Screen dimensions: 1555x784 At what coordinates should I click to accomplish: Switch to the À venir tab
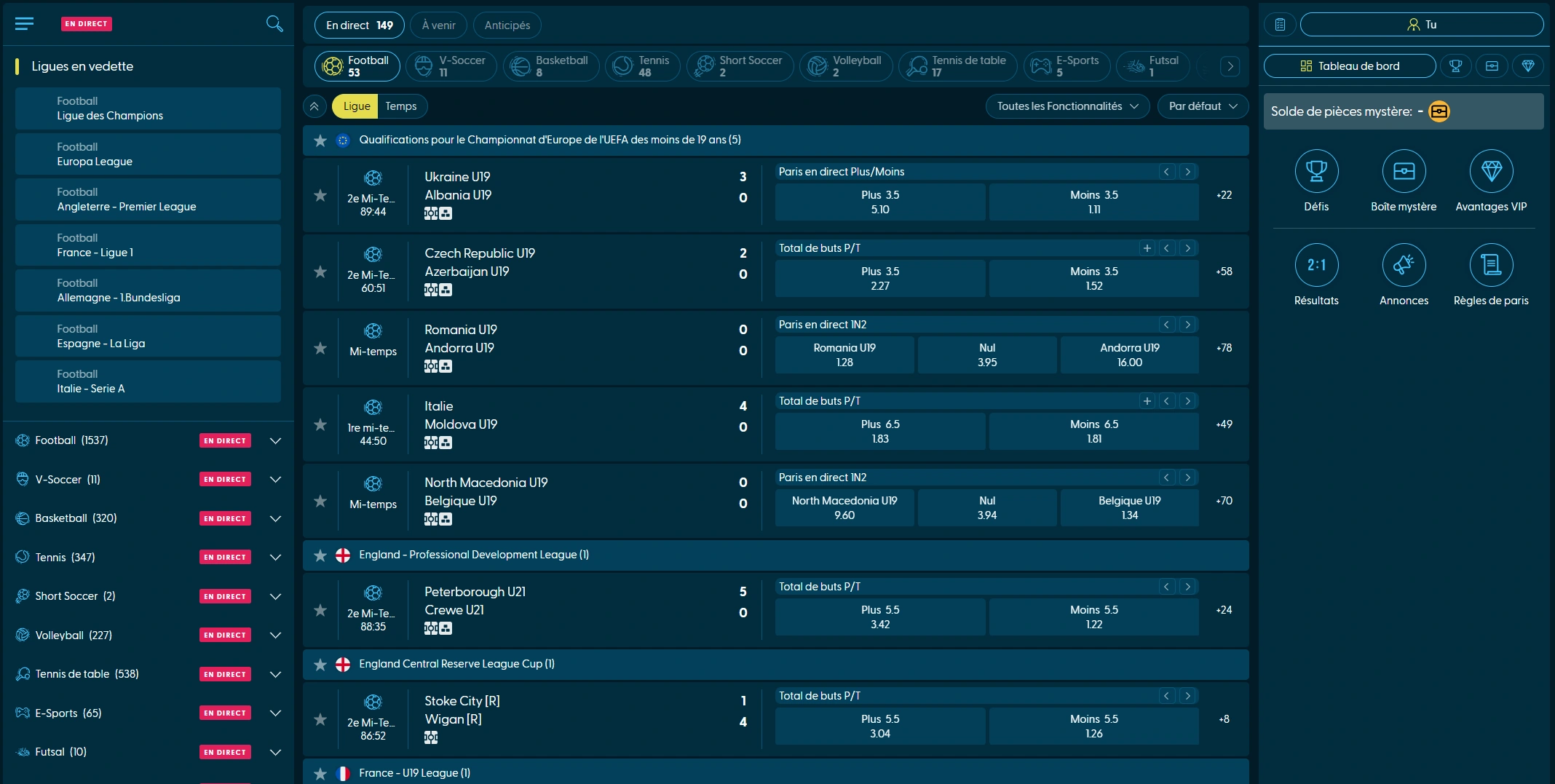(x=439, y=25)
